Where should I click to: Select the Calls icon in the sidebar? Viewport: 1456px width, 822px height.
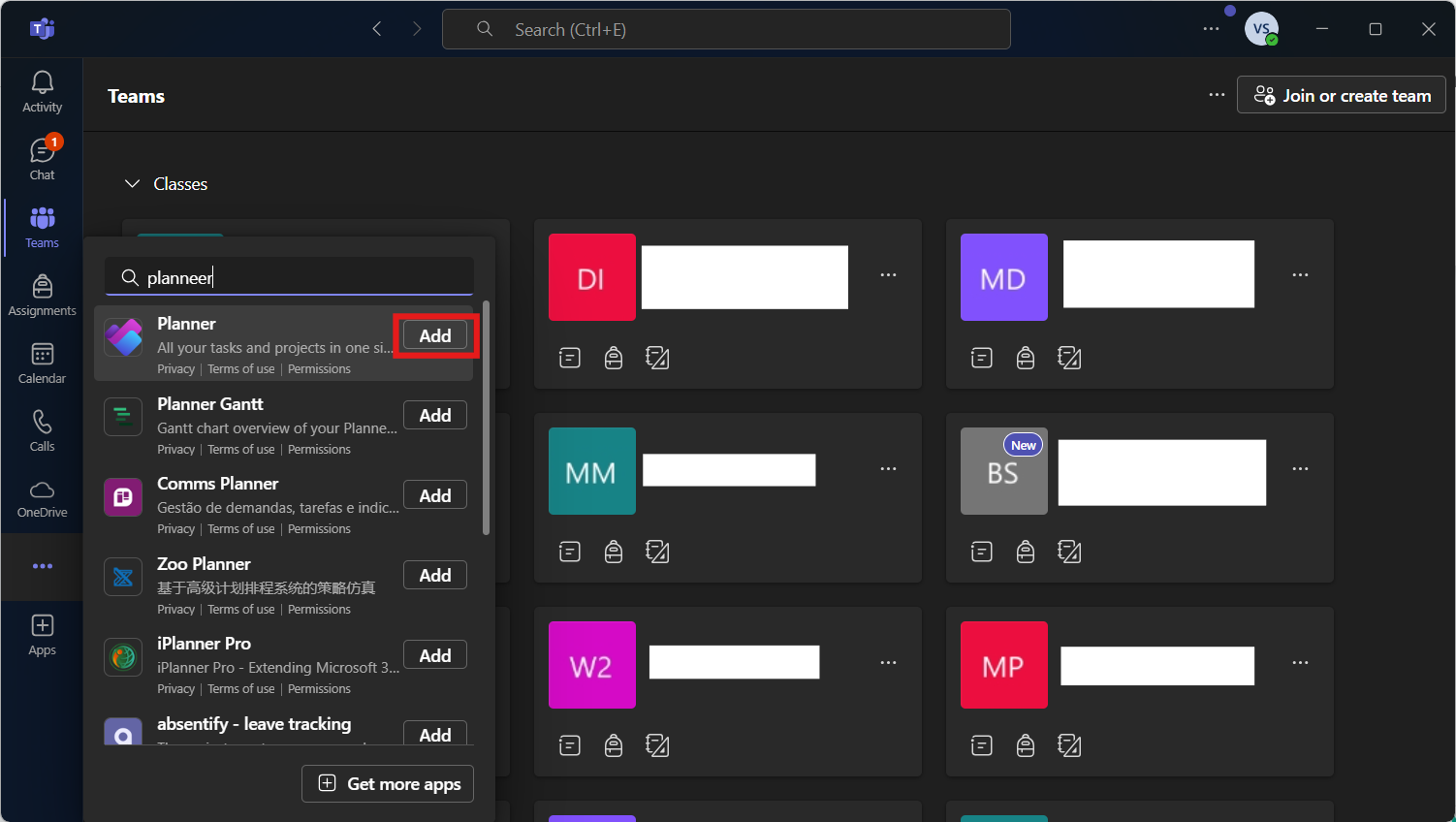42,430
